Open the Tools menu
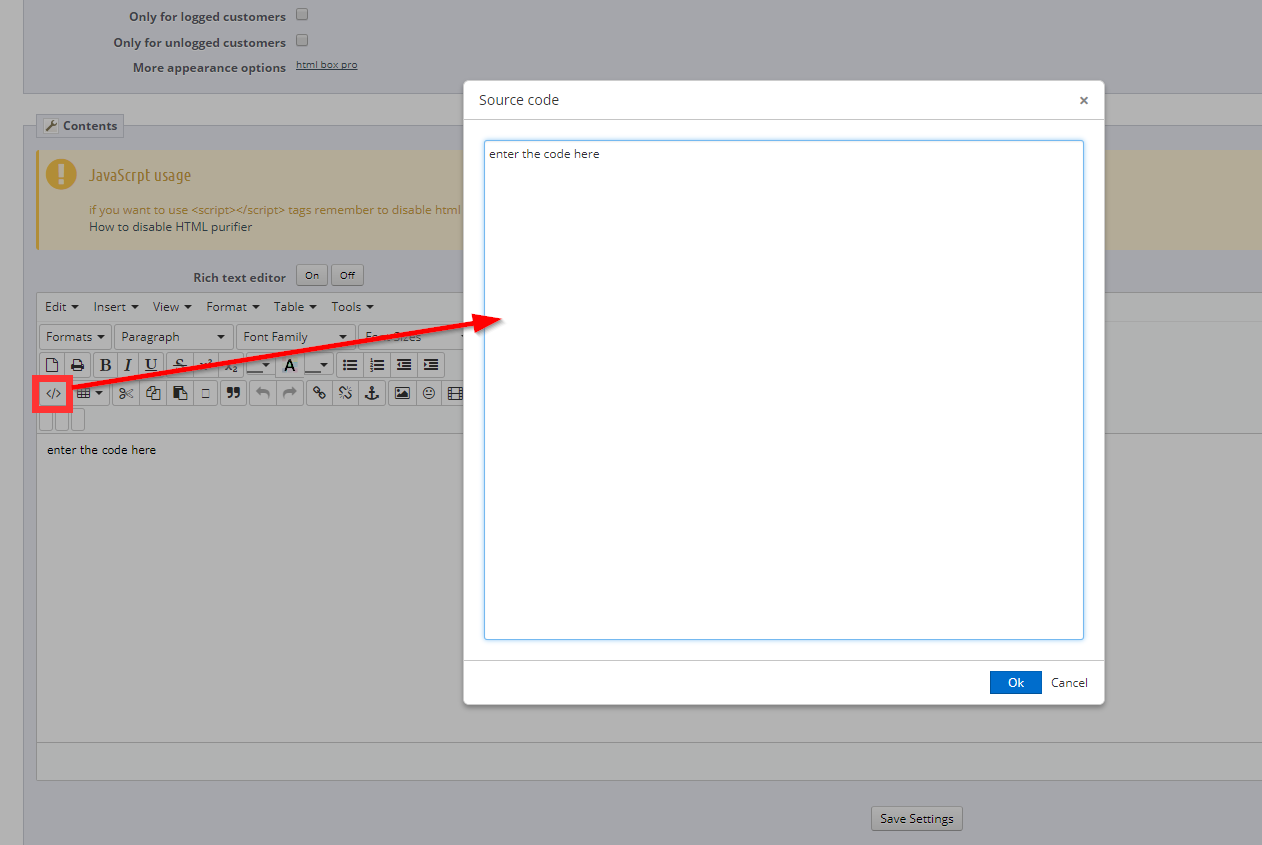The width and height of the screenshot is (1262, 845). pos(352,307)
